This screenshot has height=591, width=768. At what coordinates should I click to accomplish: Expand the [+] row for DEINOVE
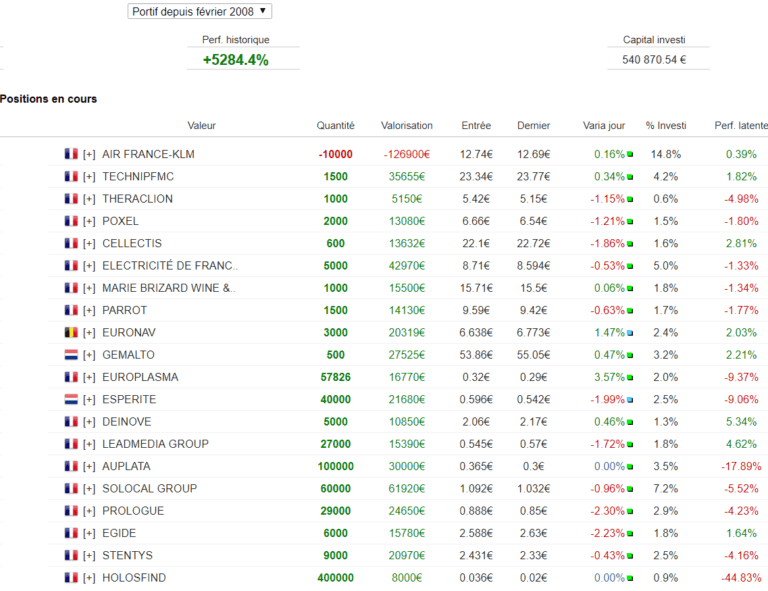[x=89, y=421]
